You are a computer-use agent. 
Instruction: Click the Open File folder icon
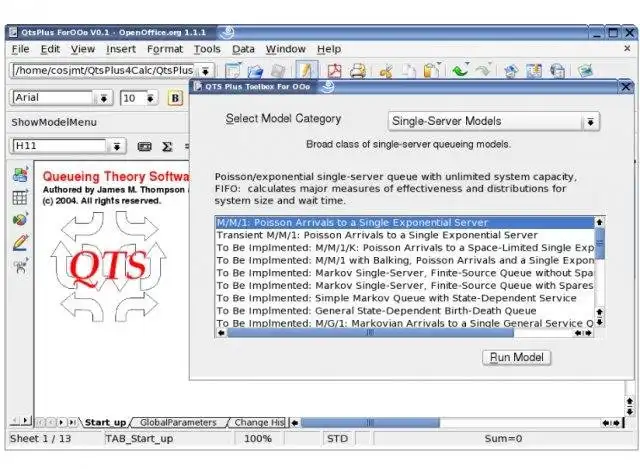256,71
